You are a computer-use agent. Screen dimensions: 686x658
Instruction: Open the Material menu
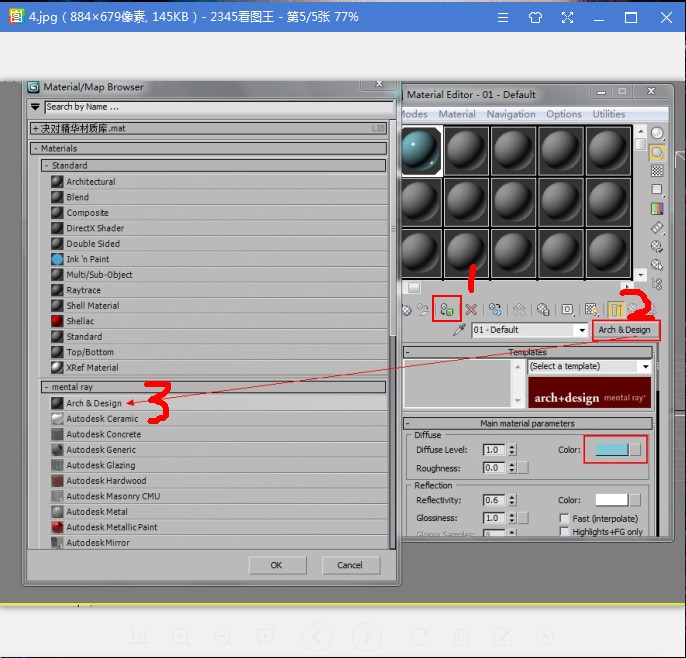click(x=457, y=114)
